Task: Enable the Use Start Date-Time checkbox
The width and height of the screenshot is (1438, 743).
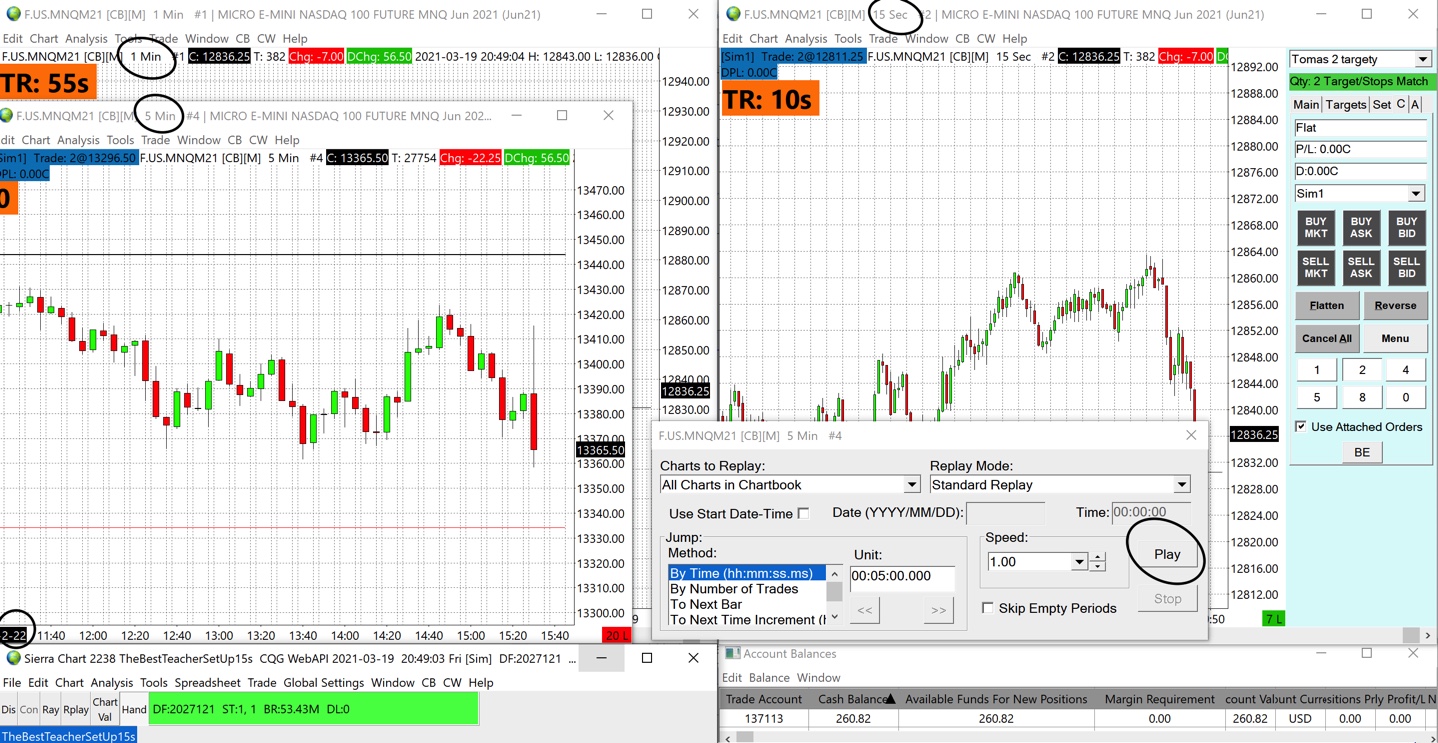Action: pyautogui.click(x=803, y=513)
